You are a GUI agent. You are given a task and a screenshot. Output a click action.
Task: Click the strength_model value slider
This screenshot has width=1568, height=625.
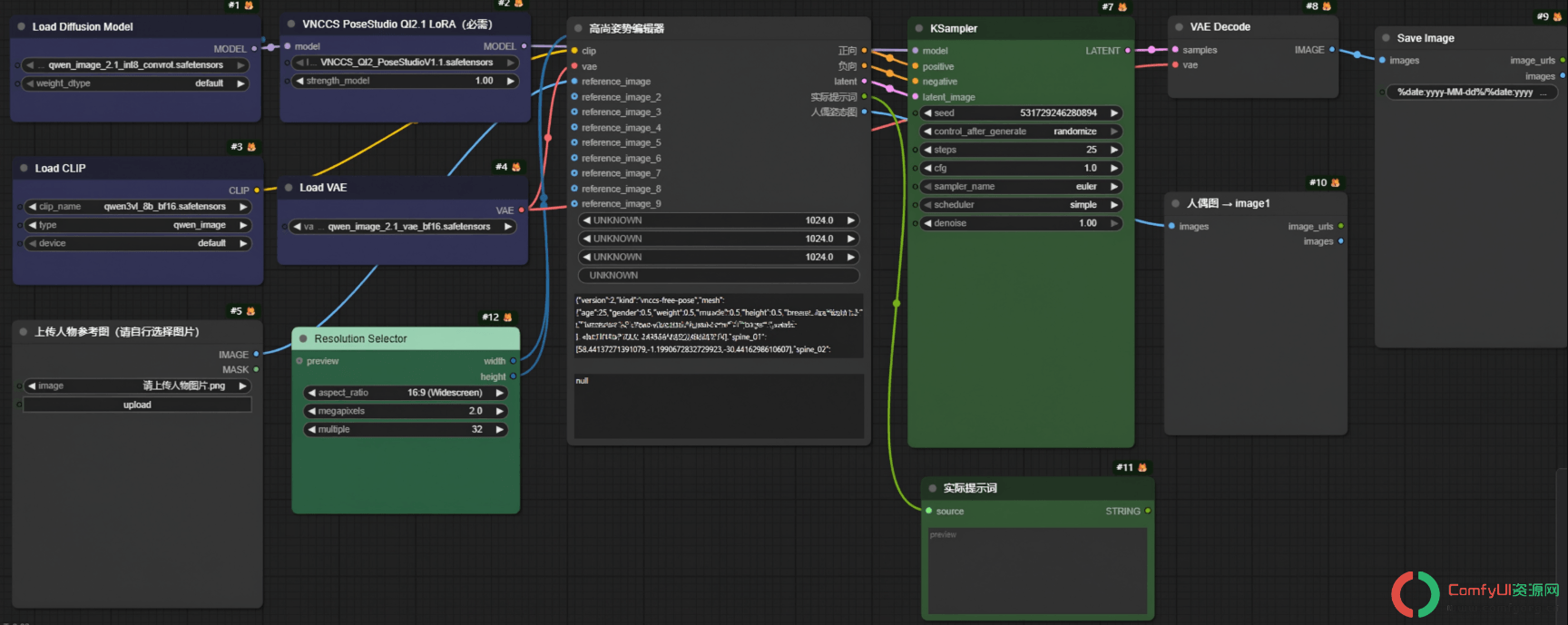coord(405,81)
